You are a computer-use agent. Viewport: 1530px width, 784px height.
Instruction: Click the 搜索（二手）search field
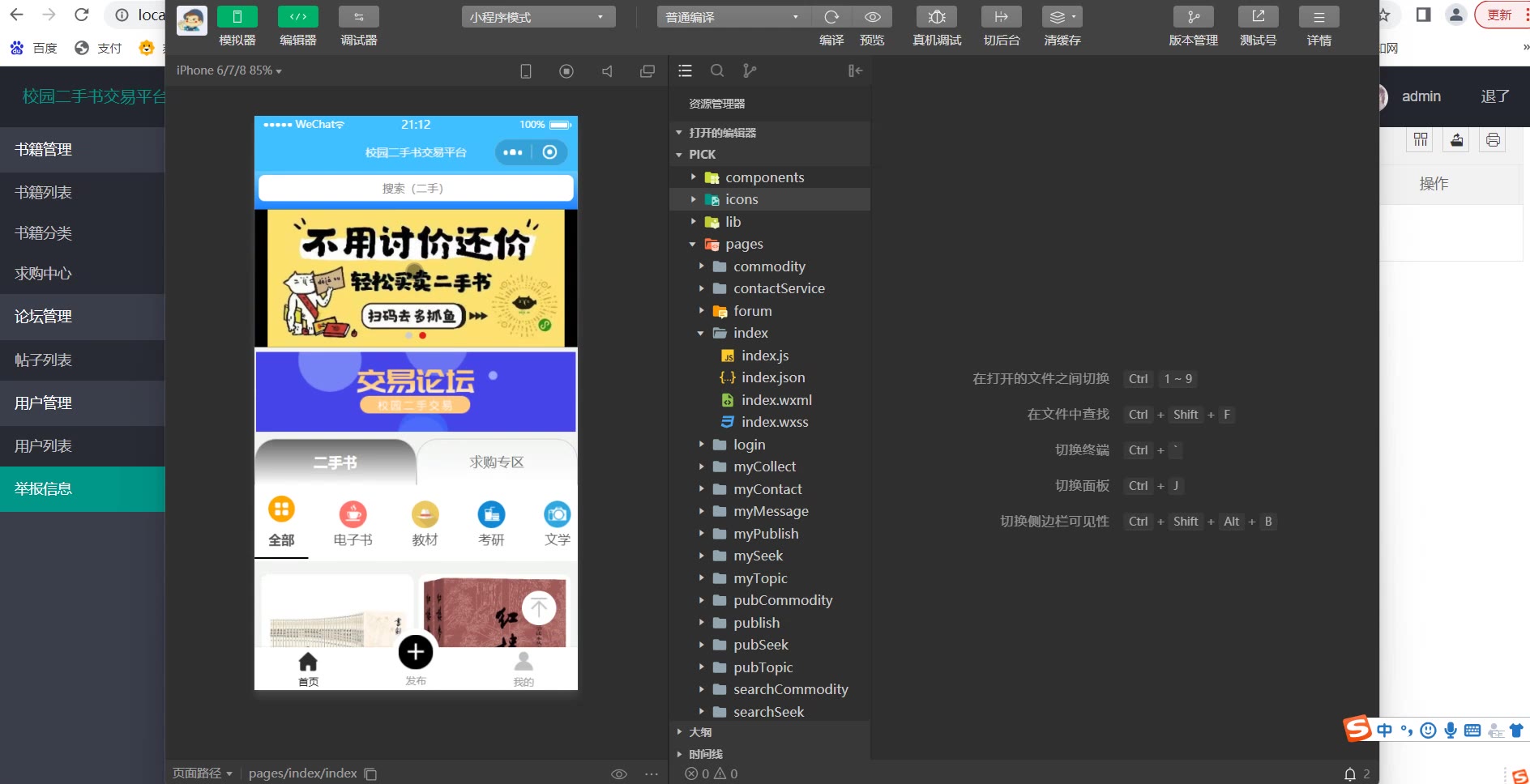point(416,188)
